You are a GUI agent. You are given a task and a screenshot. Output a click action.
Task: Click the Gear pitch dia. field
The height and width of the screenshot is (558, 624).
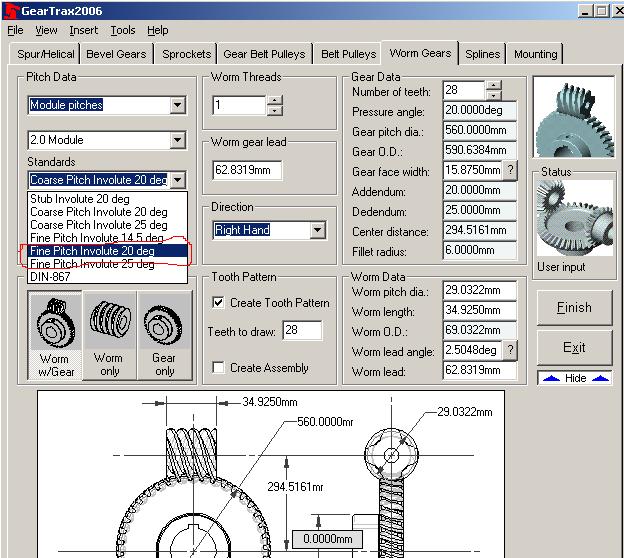coord(480,130)
